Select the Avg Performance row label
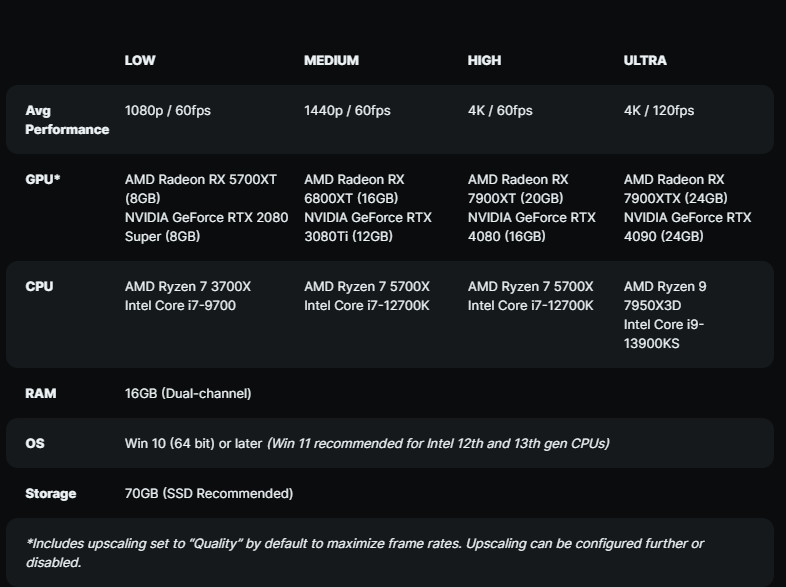 click(x=66, y=120)
